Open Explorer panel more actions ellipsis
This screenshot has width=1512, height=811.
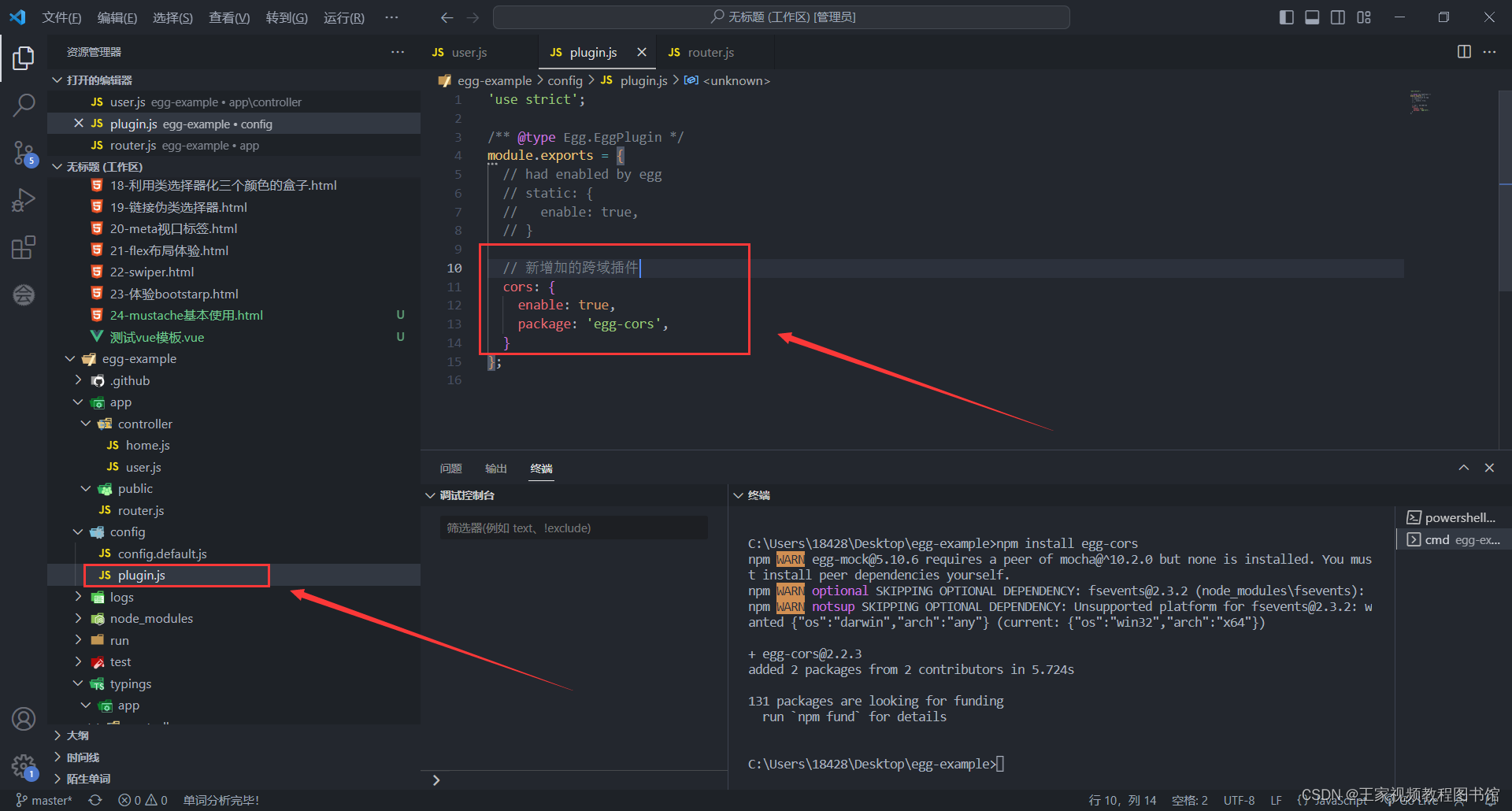tap(398, 52)
